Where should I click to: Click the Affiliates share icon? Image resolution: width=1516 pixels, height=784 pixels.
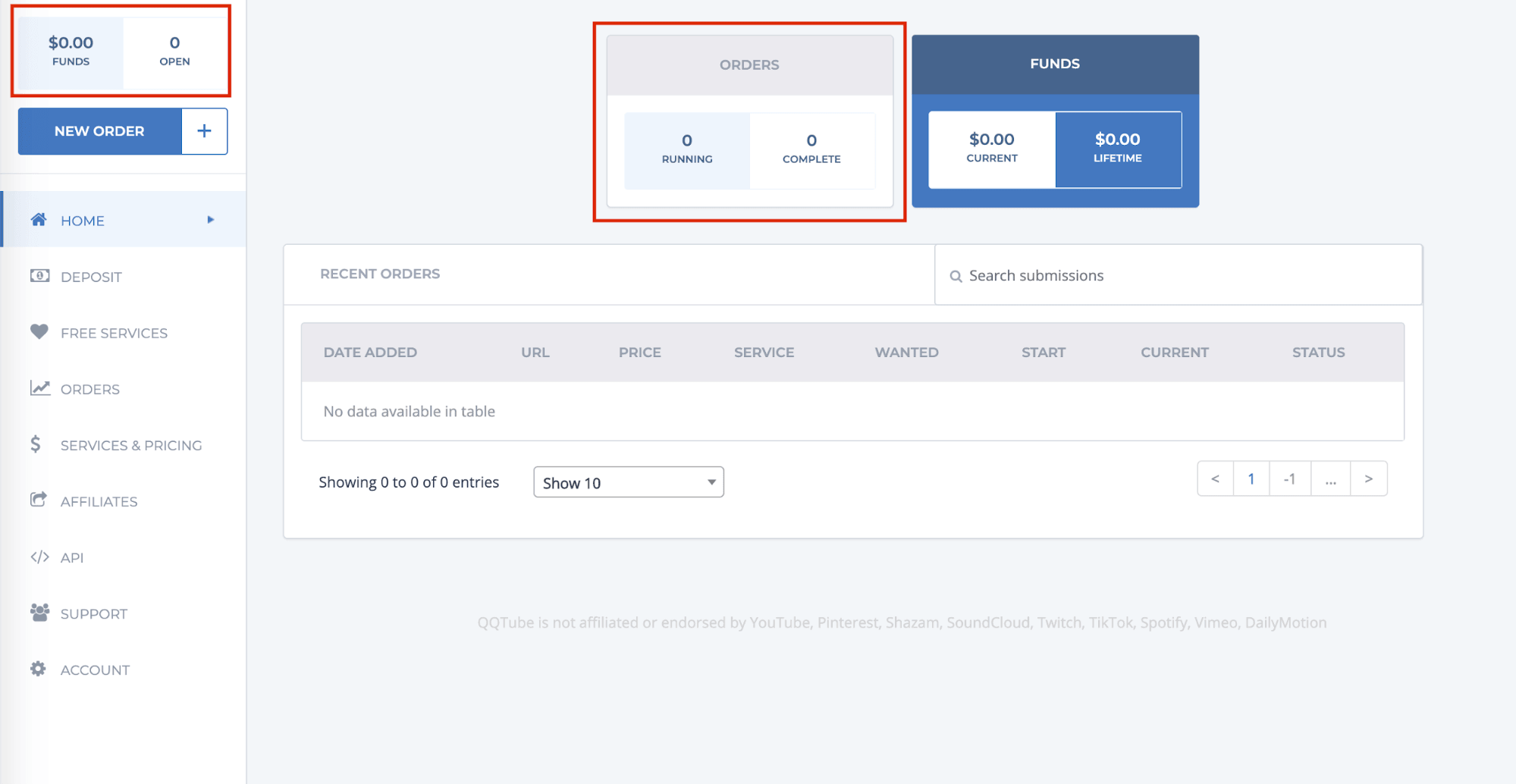pos(39,500)
